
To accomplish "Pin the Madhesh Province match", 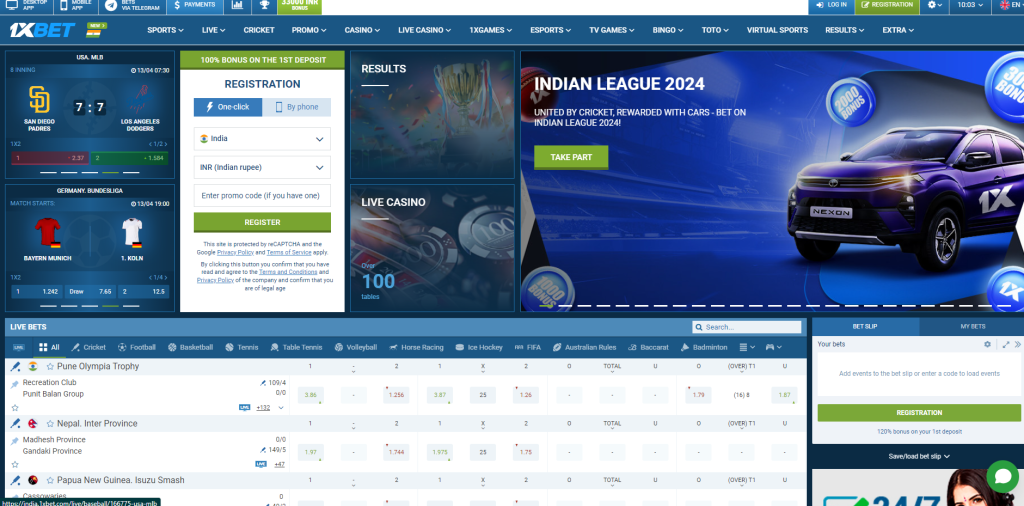I will point(15,442).
